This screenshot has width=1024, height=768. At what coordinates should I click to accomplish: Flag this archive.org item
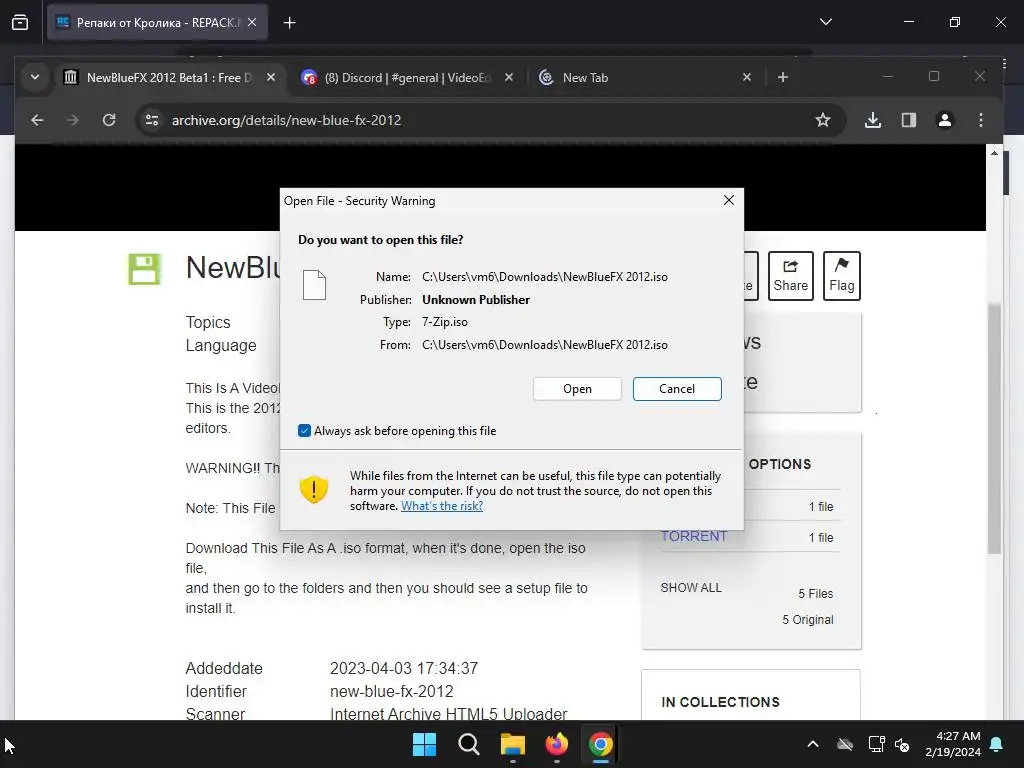click(841, 276)
